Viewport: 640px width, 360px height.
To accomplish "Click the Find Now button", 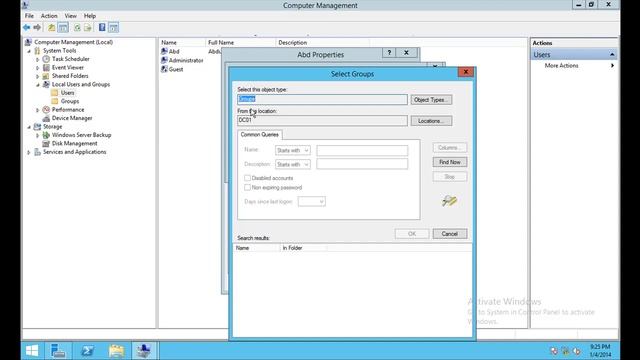I will pos(450,162).
